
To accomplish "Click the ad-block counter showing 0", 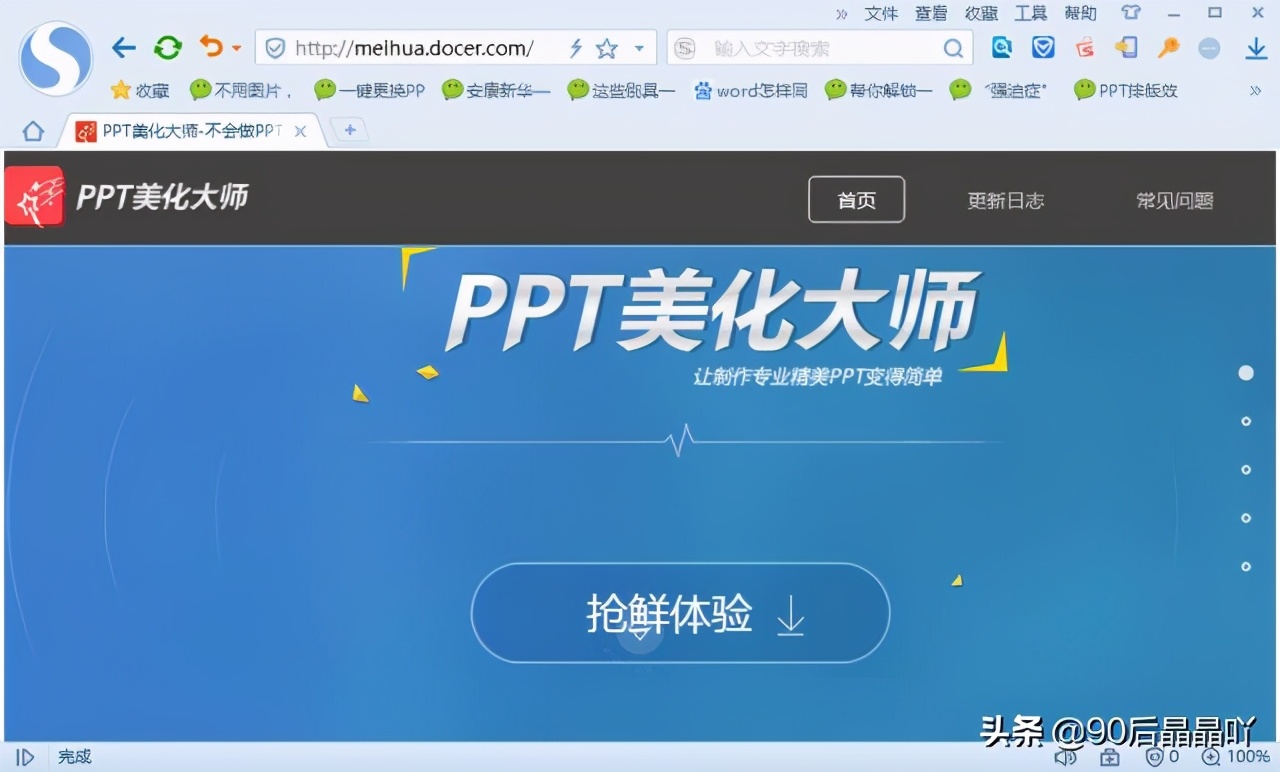I will [x=1163, y=757].
